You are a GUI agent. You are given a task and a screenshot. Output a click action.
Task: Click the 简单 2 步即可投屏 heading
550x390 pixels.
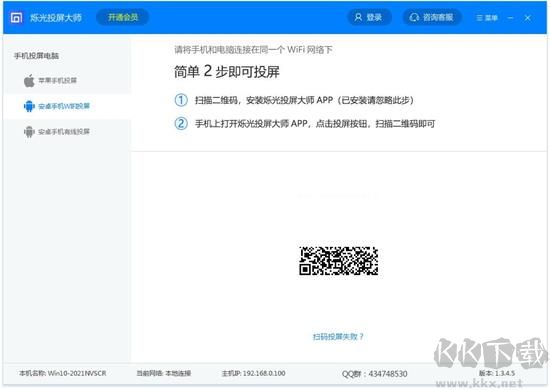[x=227, y=72]
